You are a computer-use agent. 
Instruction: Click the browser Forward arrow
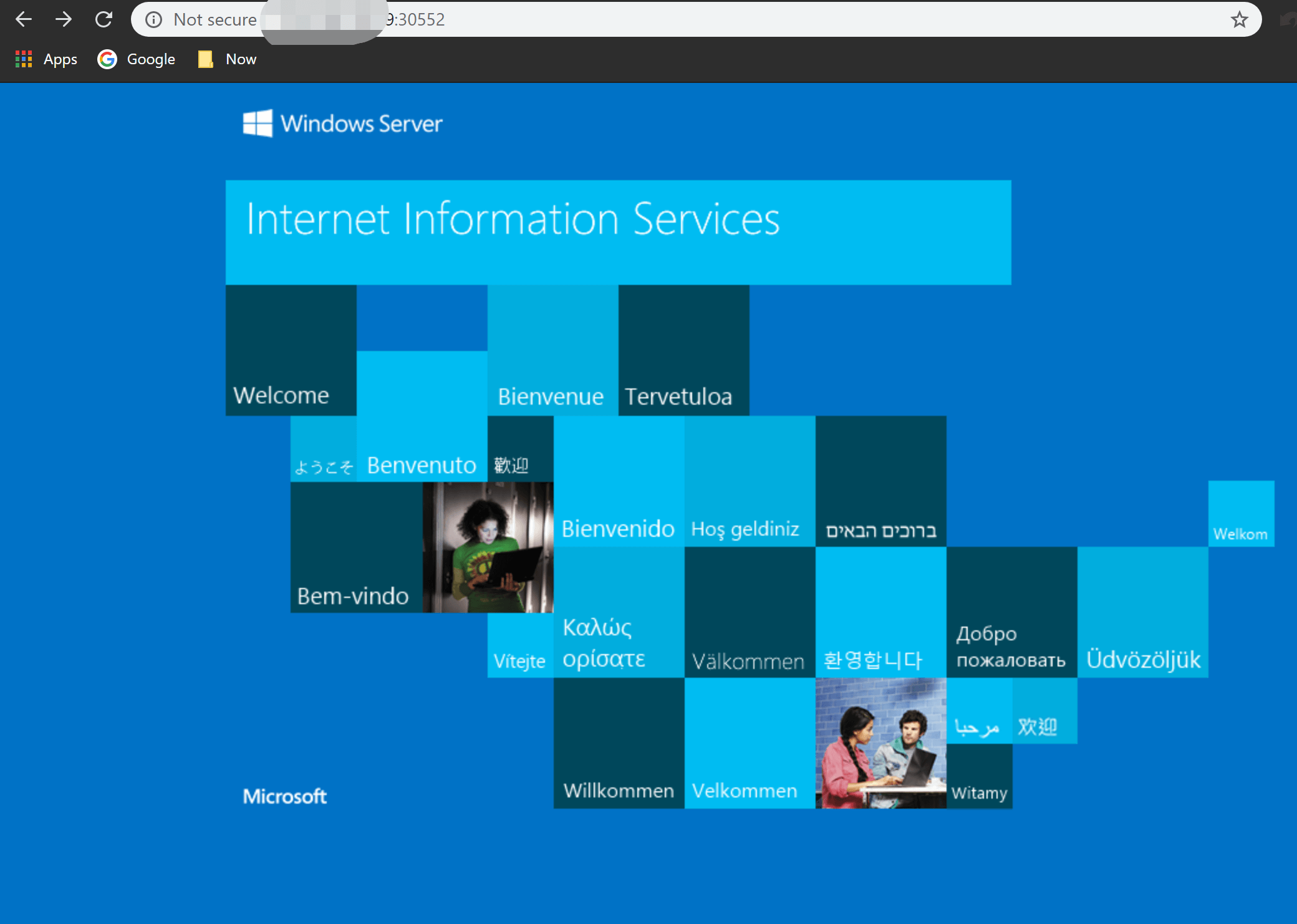pyautogui.click(x=64, y=19)
